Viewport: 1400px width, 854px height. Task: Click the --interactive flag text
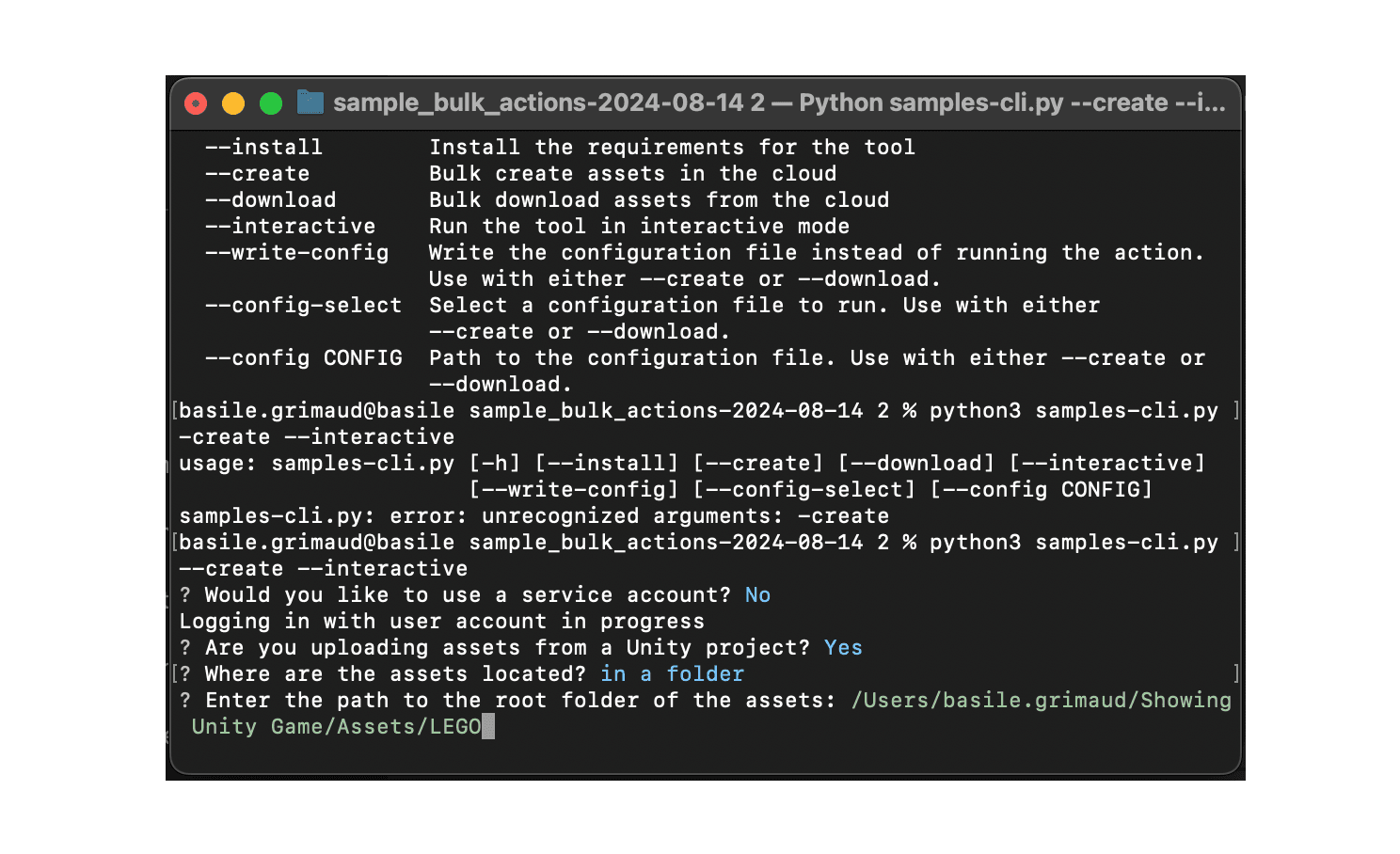[x=290, y=226]
